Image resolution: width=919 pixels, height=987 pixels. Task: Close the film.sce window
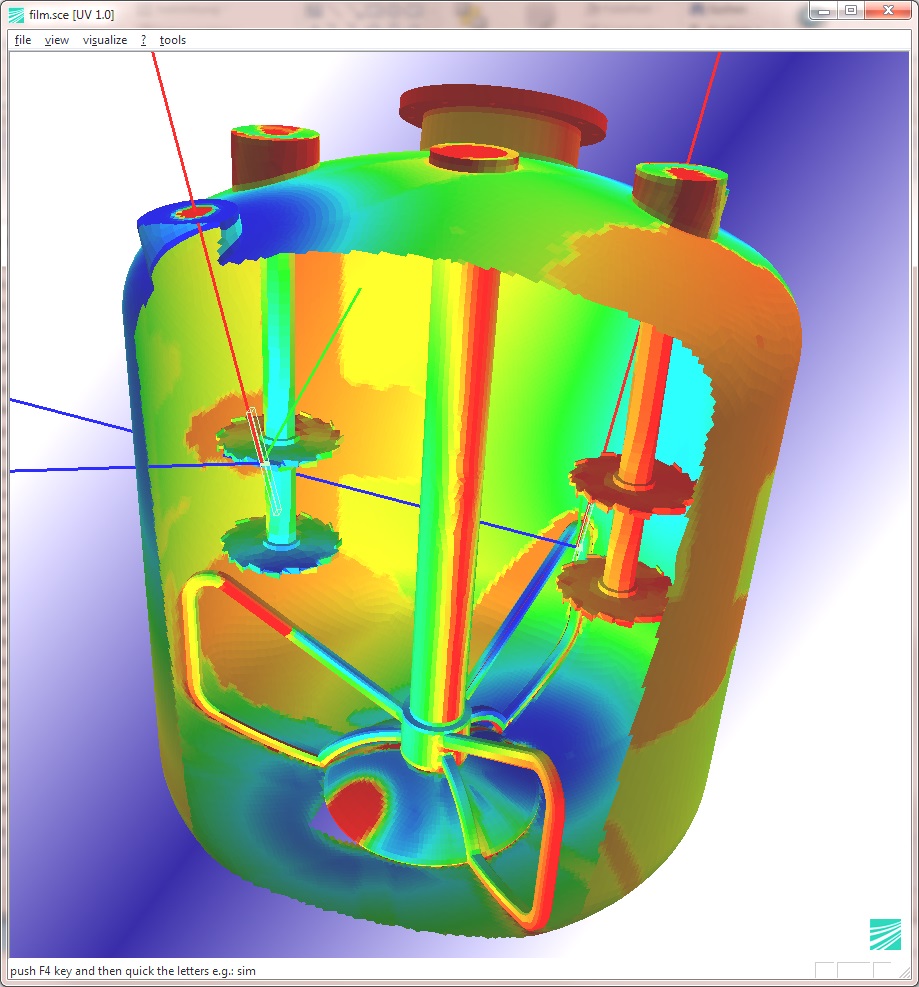coord(888,11)
